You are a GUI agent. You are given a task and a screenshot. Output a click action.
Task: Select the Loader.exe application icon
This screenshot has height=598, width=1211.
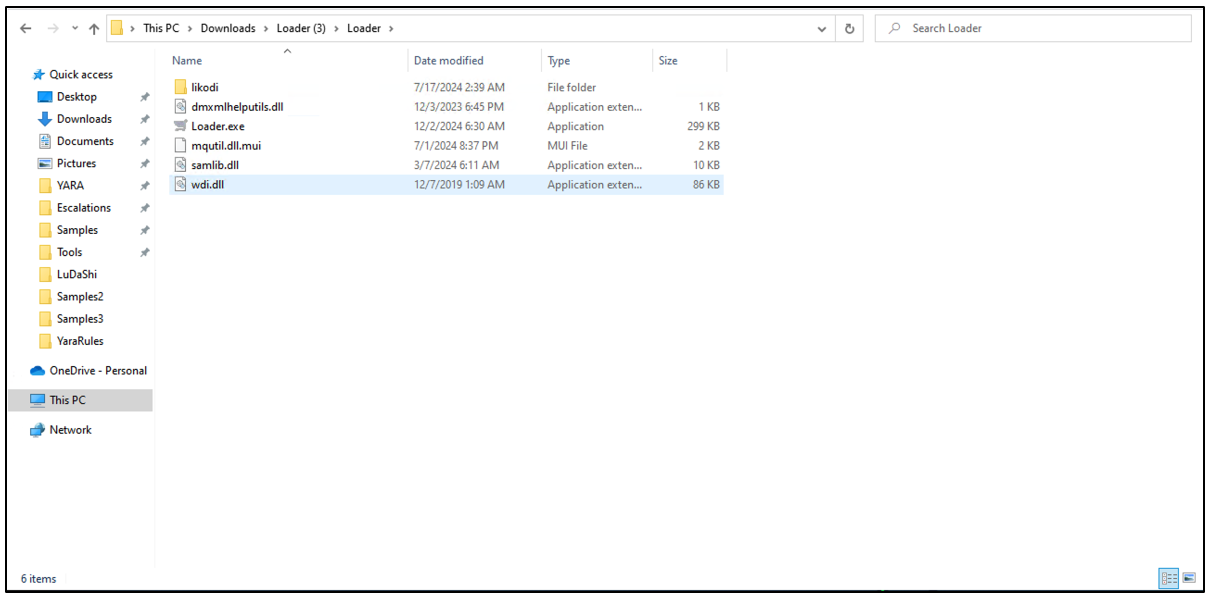180,126
